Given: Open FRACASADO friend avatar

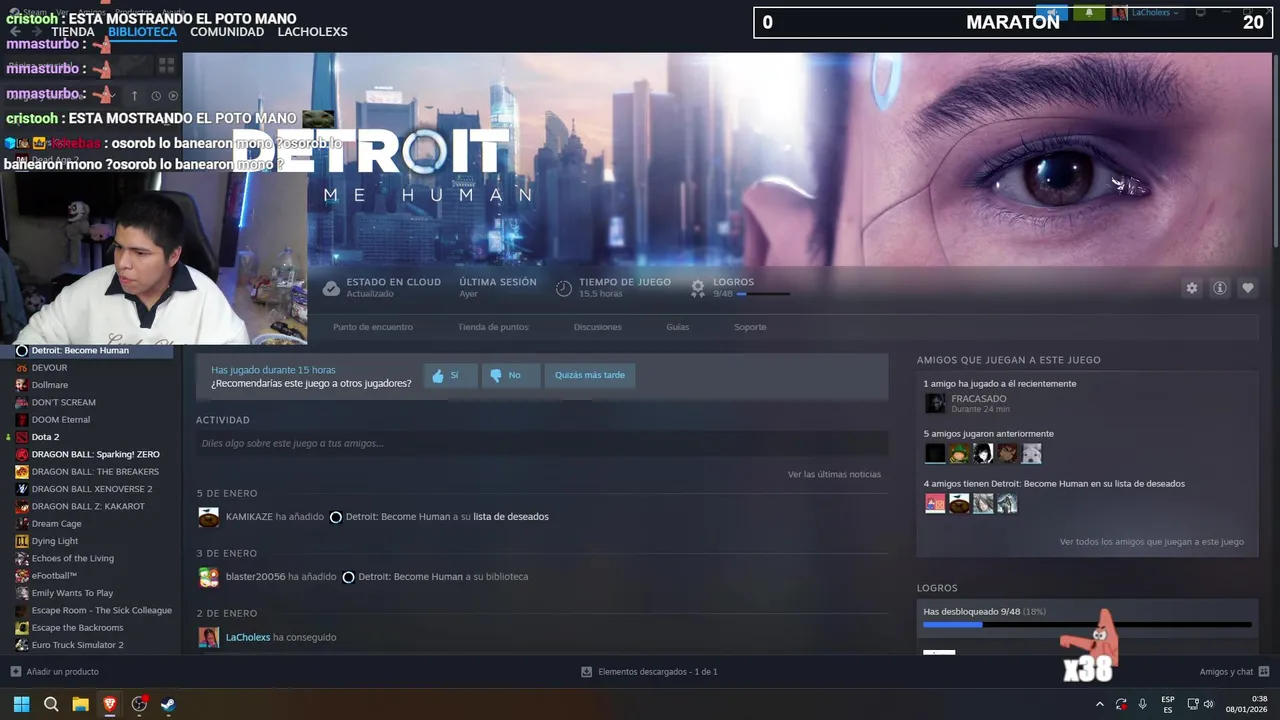Looking at the screenshot, I should [935, 403].
